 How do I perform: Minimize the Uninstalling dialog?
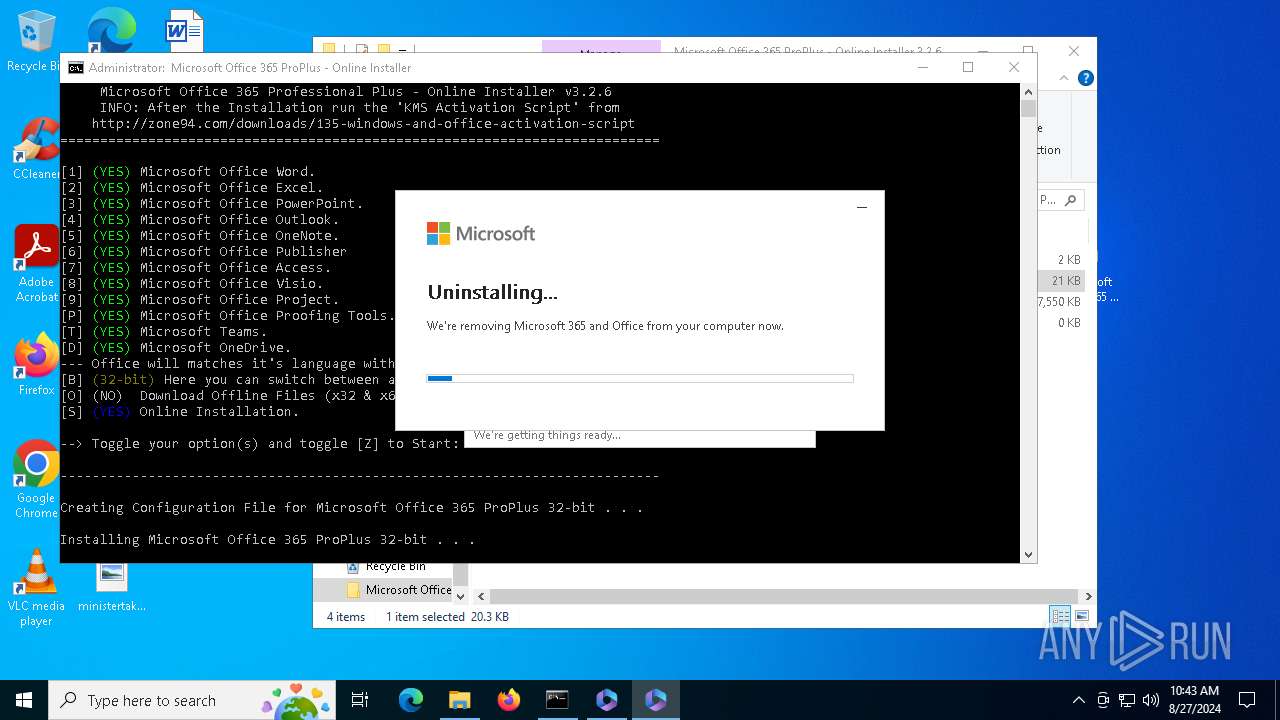pos(862,207)
